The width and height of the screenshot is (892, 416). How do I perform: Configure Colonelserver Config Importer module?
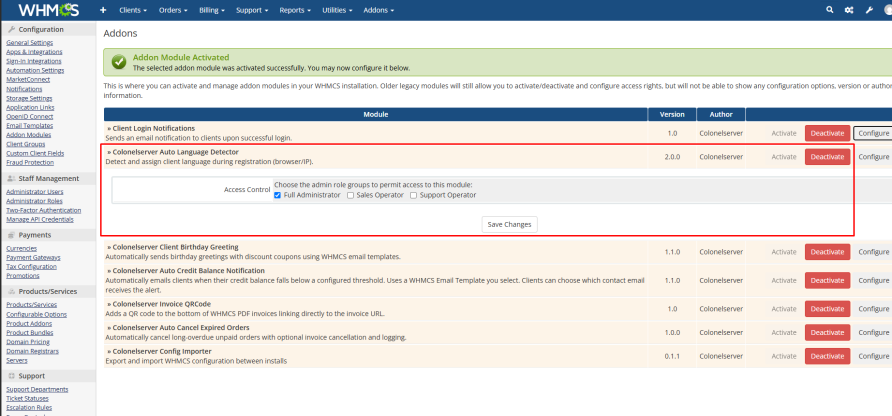[873, 356]
